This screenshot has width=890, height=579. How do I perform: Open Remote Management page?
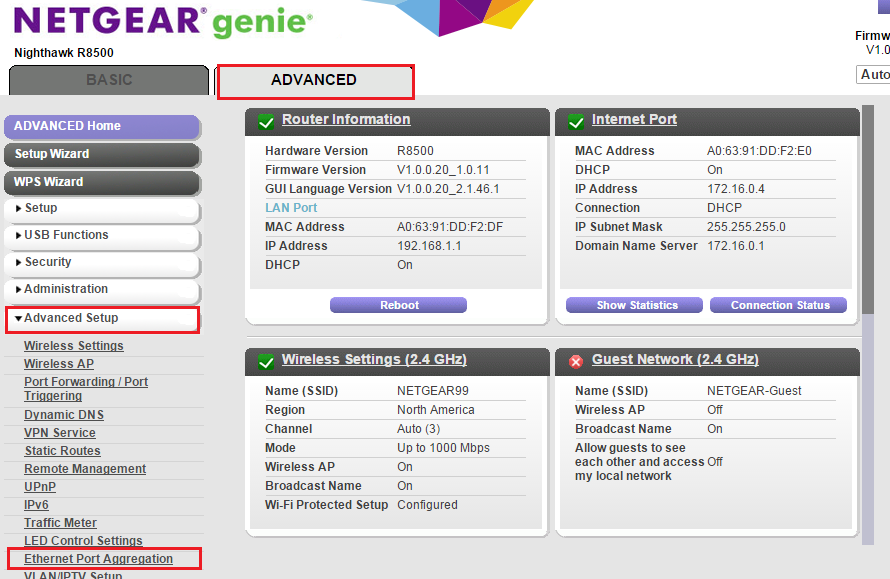click(85, 469)
